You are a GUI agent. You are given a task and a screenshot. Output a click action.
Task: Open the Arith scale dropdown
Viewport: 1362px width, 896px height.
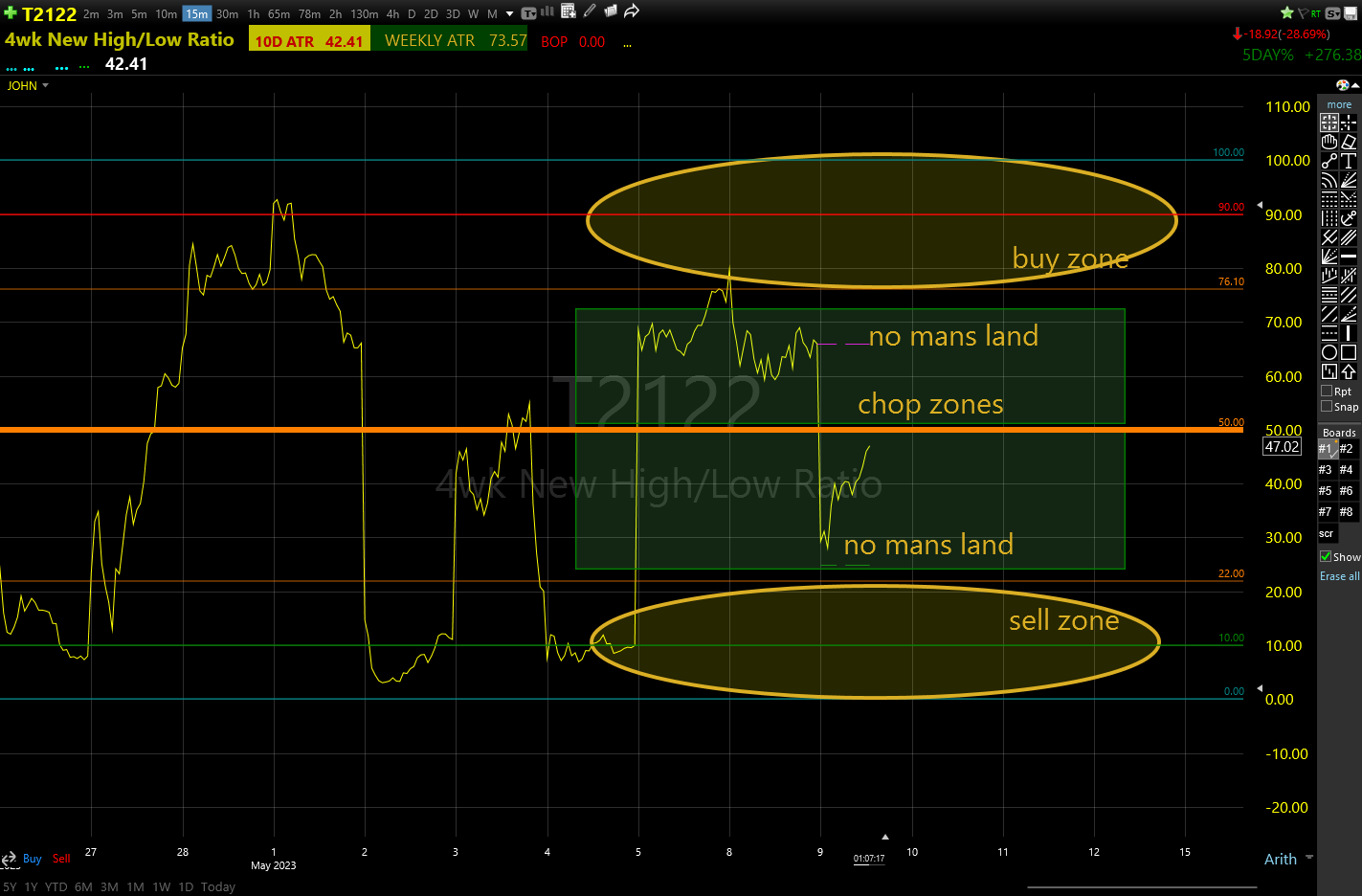[x=1287, y=859]
